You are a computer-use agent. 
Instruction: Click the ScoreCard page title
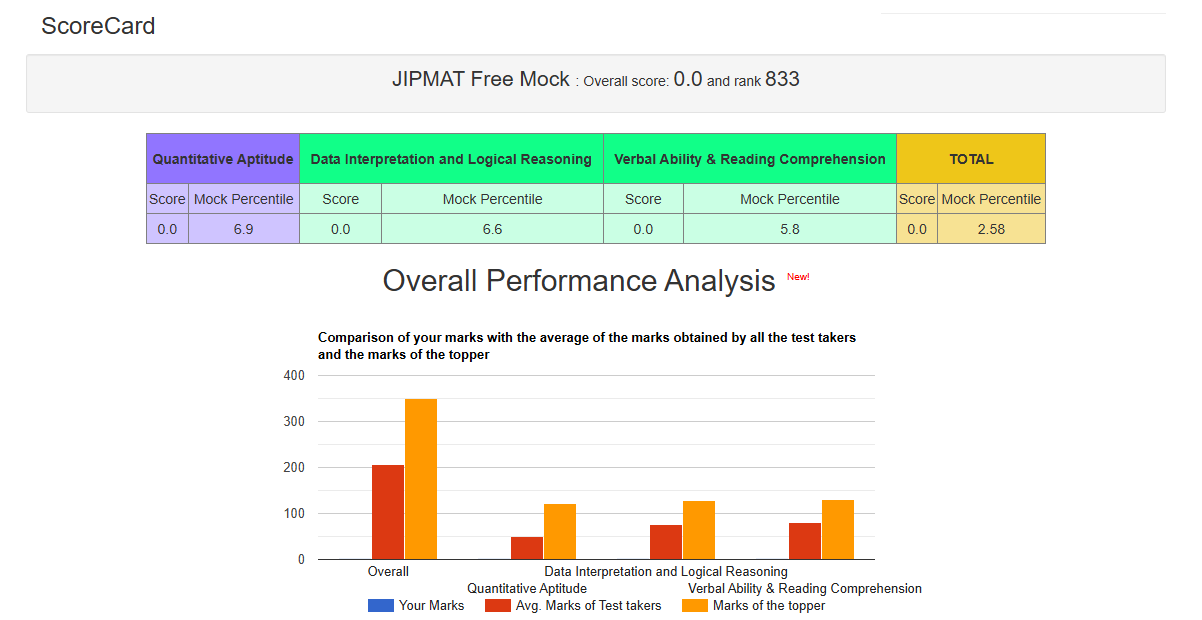pyautogui.click(x=98, y=26)
